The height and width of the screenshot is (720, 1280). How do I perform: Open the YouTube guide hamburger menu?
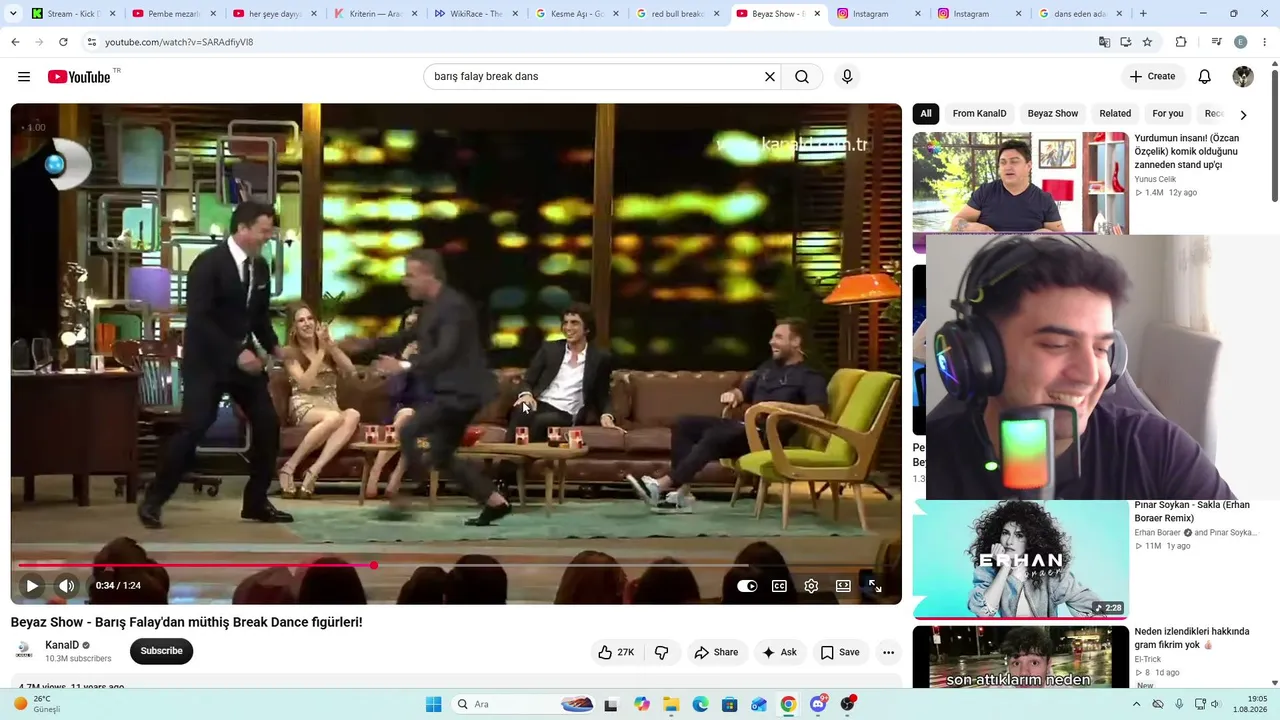pyautogui.click(x=24, y=77)
